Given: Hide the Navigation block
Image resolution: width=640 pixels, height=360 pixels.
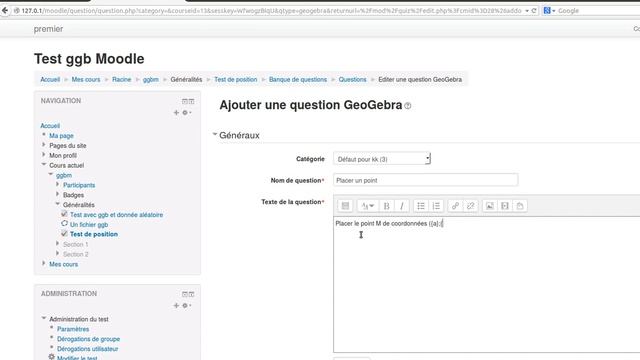Looking at the screenshot, I should point(184,101).
